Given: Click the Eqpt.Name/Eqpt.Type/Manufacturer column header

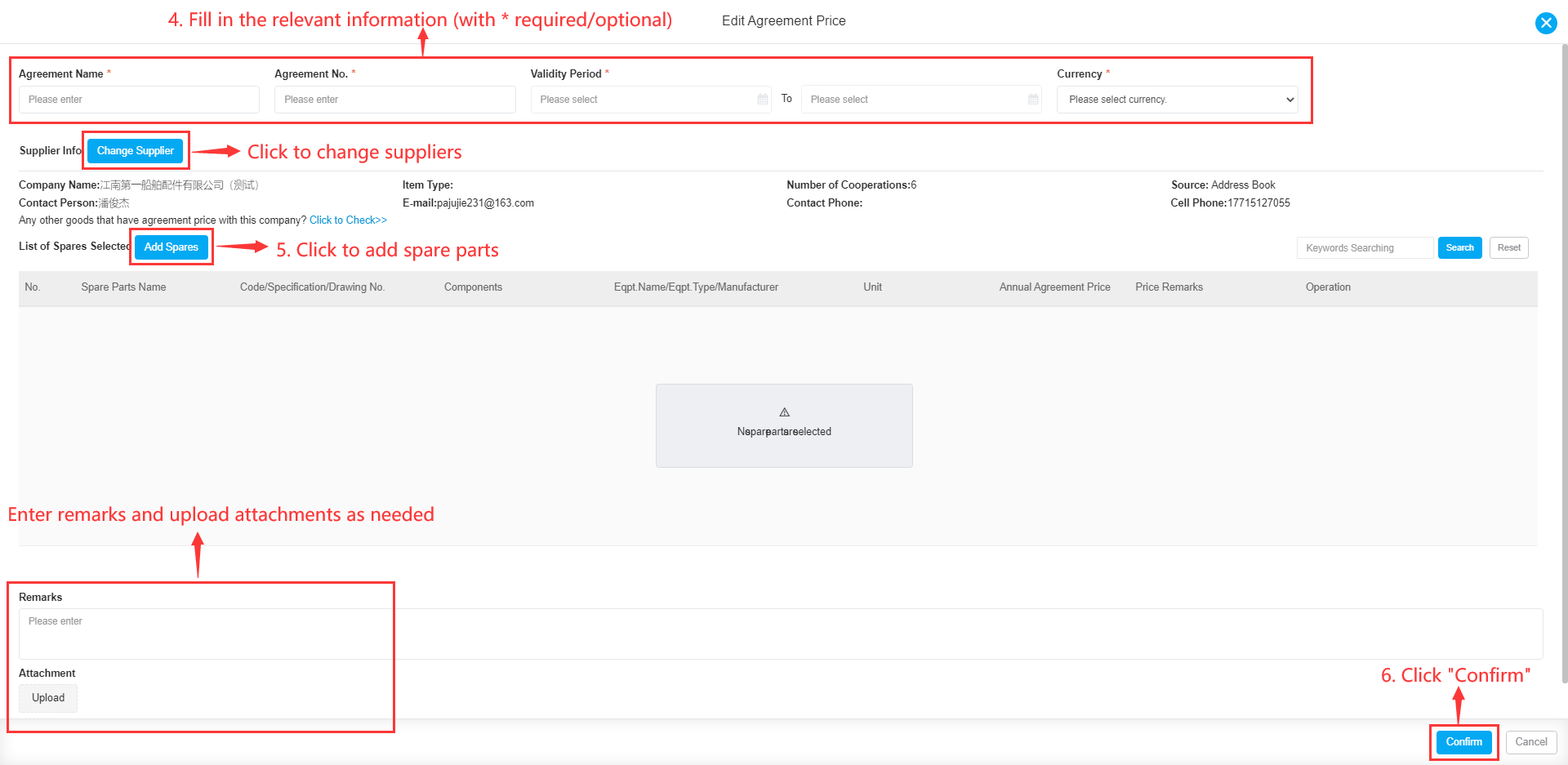Looking at the screenshot, I should (x=696, y=287).
